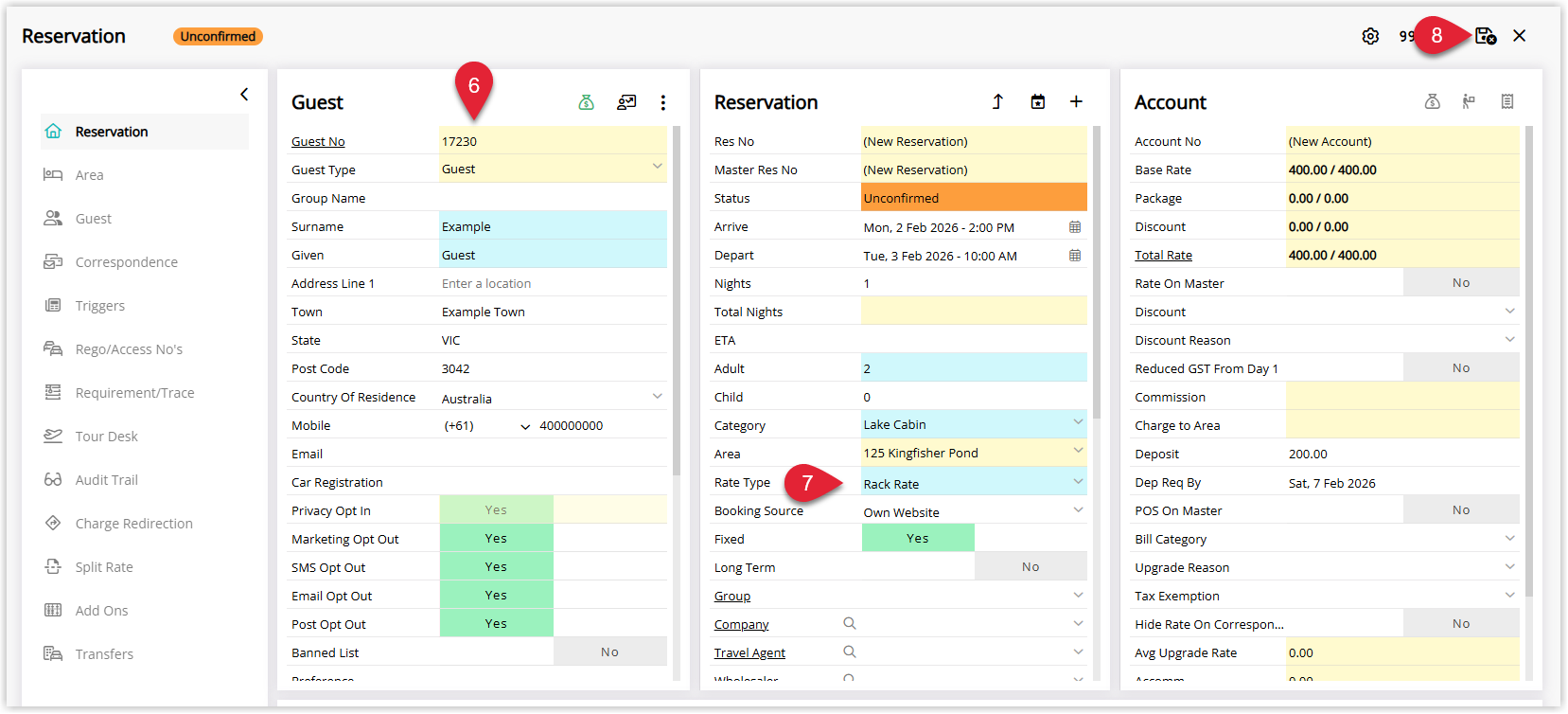Viewport: 1568px width, 714px height.
Task: Click the search icon next to Company
Action: point(850,623)
